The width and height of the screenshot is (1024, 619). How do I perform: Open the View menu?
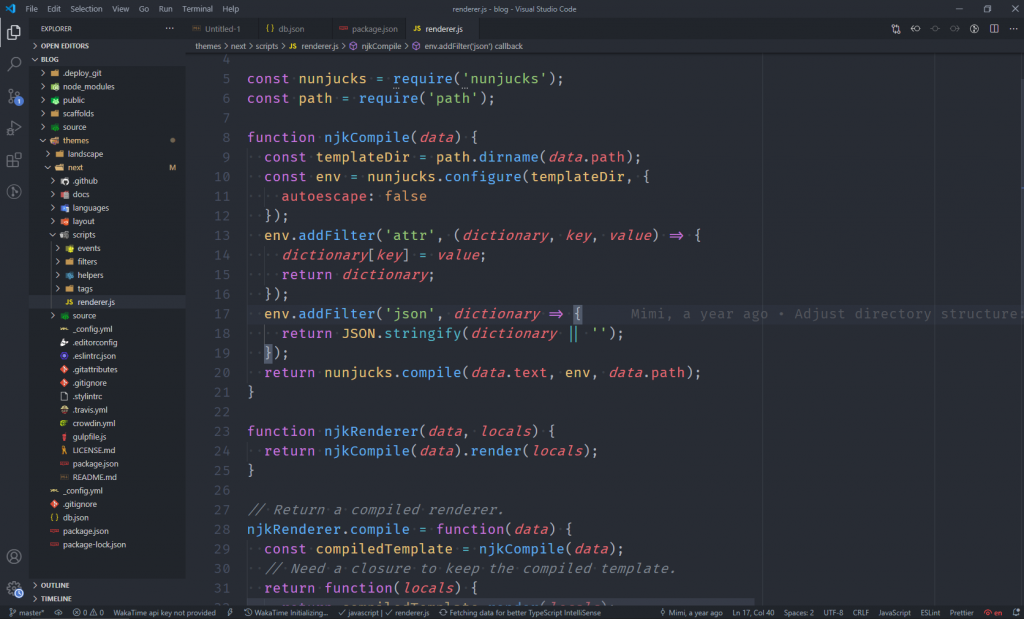tap(120, 9)
